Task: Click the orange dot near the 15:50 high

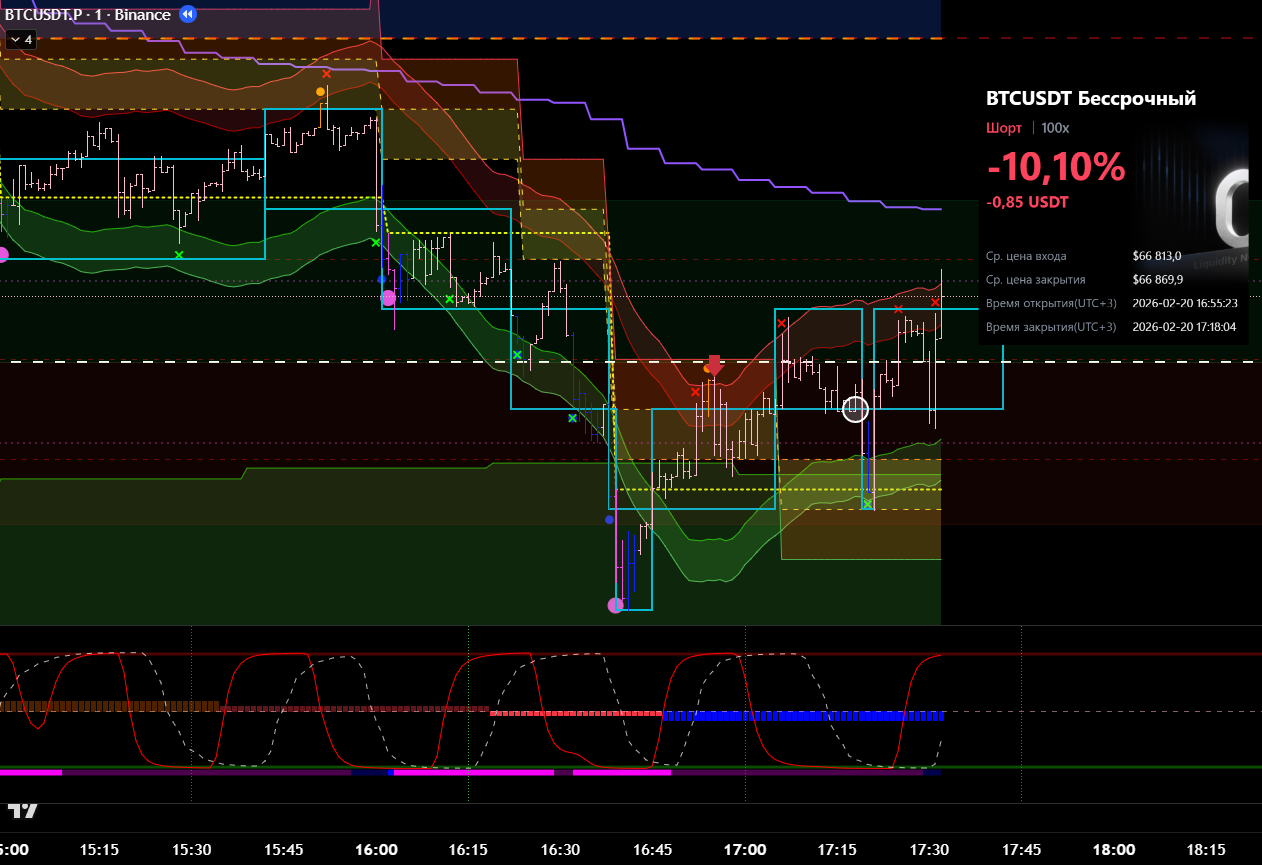Action: point(320,91)
